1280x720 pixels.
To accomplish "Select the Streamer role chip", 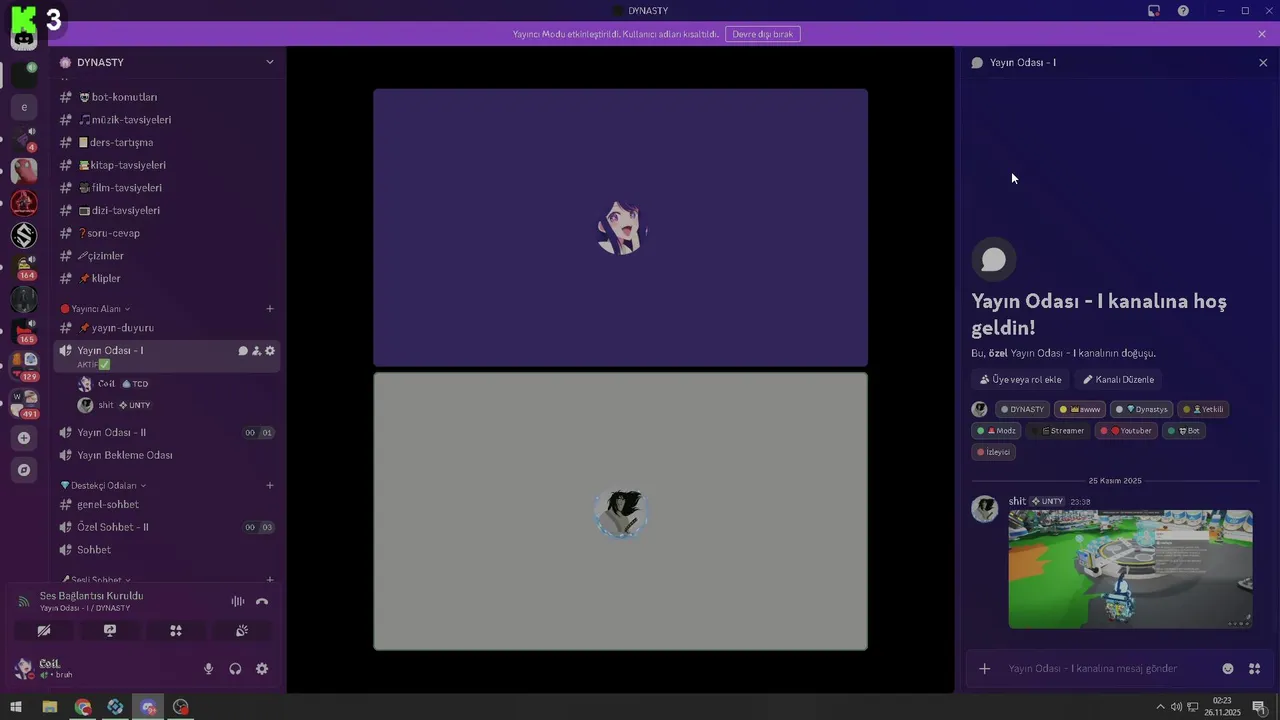I will [1059, 431].
